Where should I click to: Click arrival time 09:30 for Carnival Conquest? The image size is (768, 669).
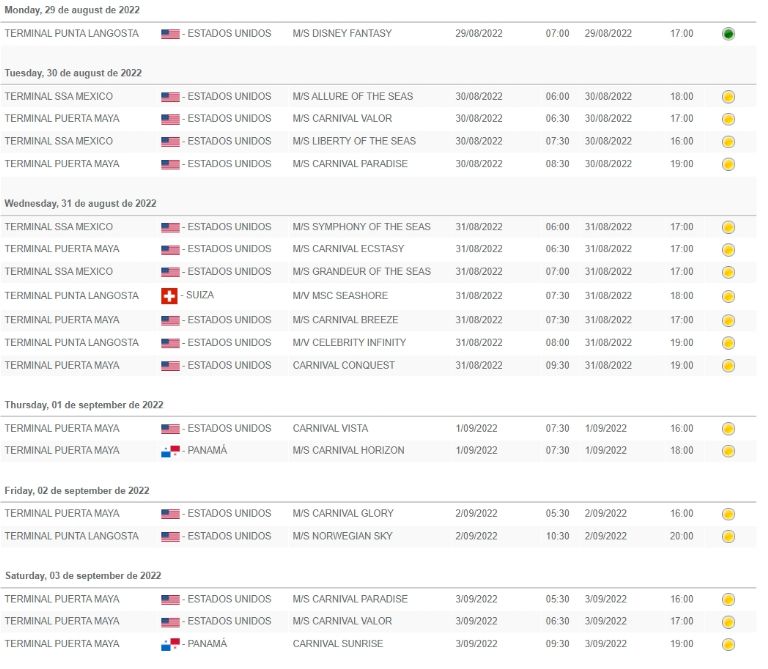pos(557,365)
